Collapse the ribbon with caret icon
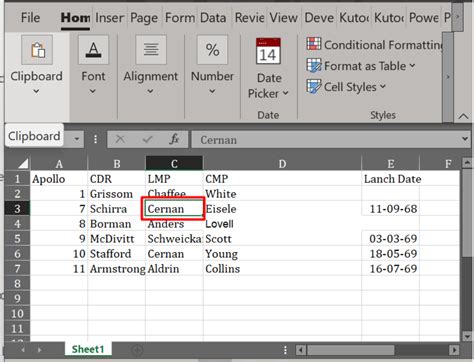Image resolution: width=474 pixels, height=362 pixels. point(463,116)
